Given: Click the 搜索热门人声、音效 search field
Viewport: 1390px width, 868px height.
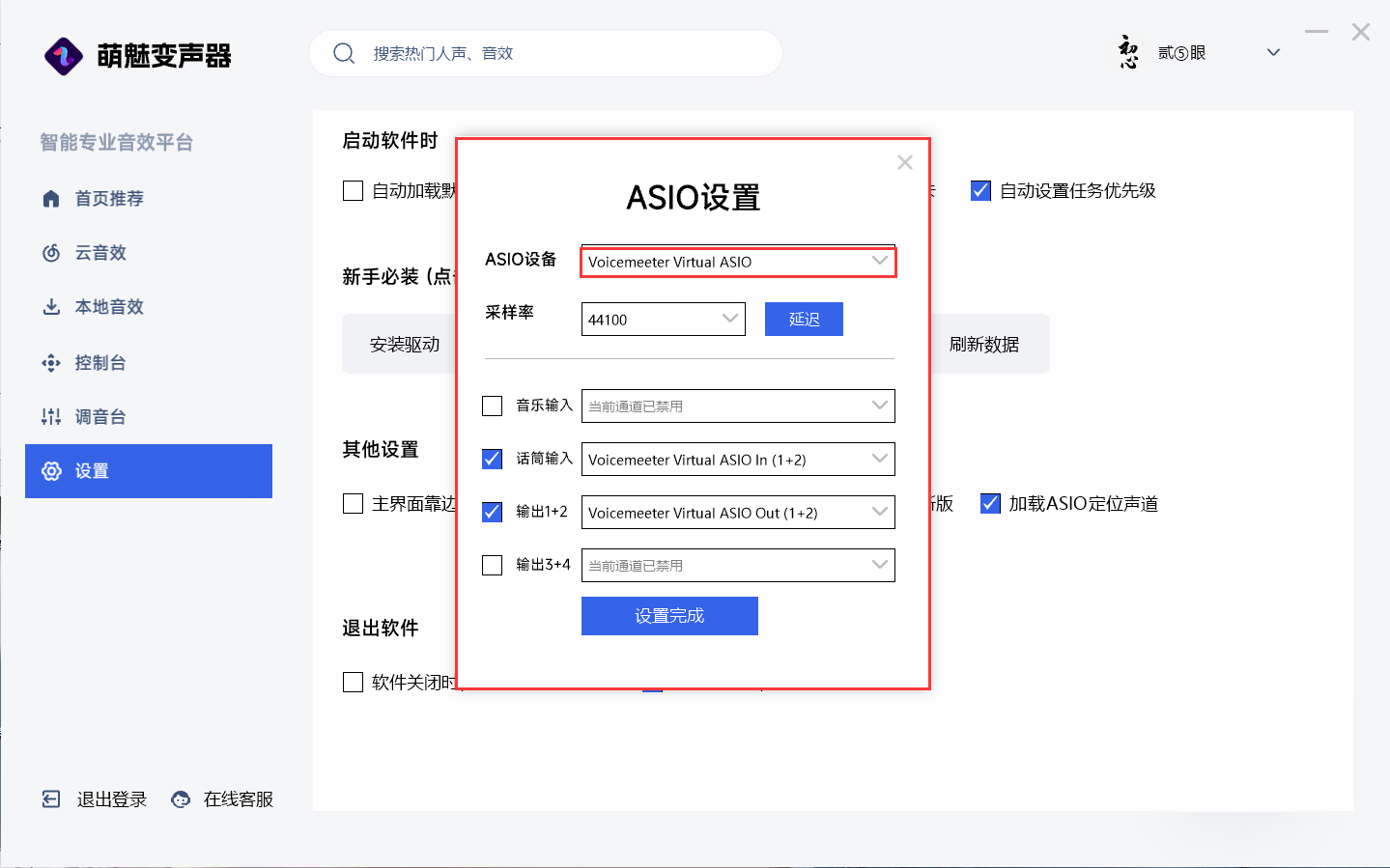Looking at the screenshot, I should tap(546, 53).
